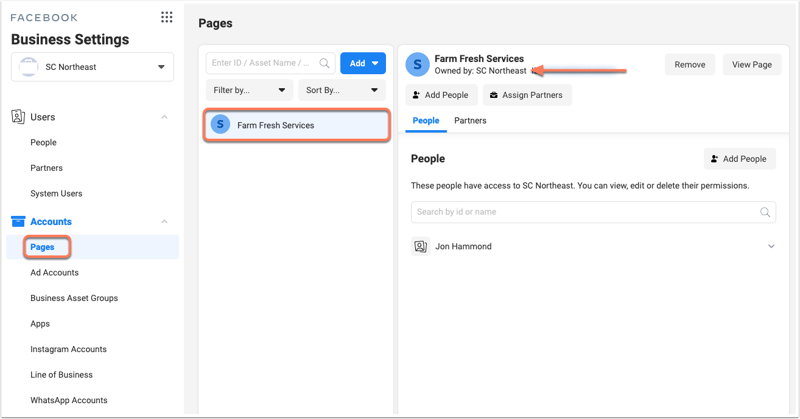
Task: Click Add People button below page name
Action: [x=441, y=95]
